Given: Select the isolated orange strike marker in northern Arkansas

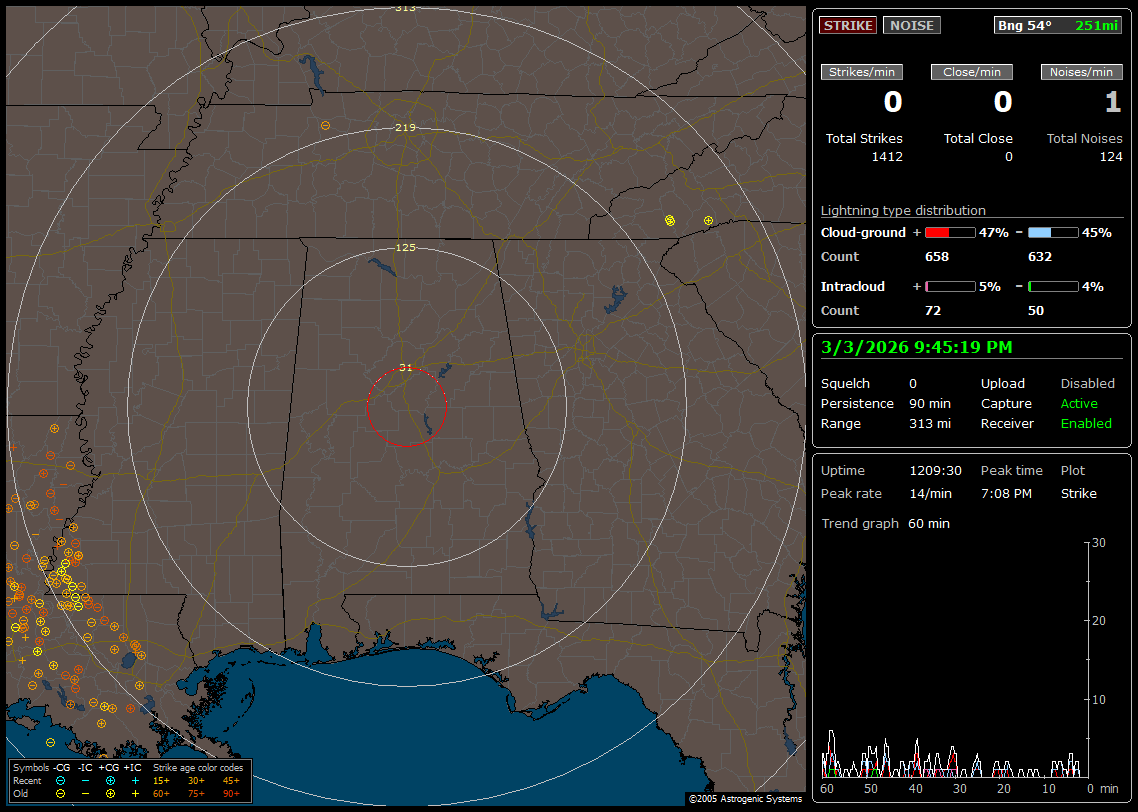Looking at the screenshot, I should (325, 125).
